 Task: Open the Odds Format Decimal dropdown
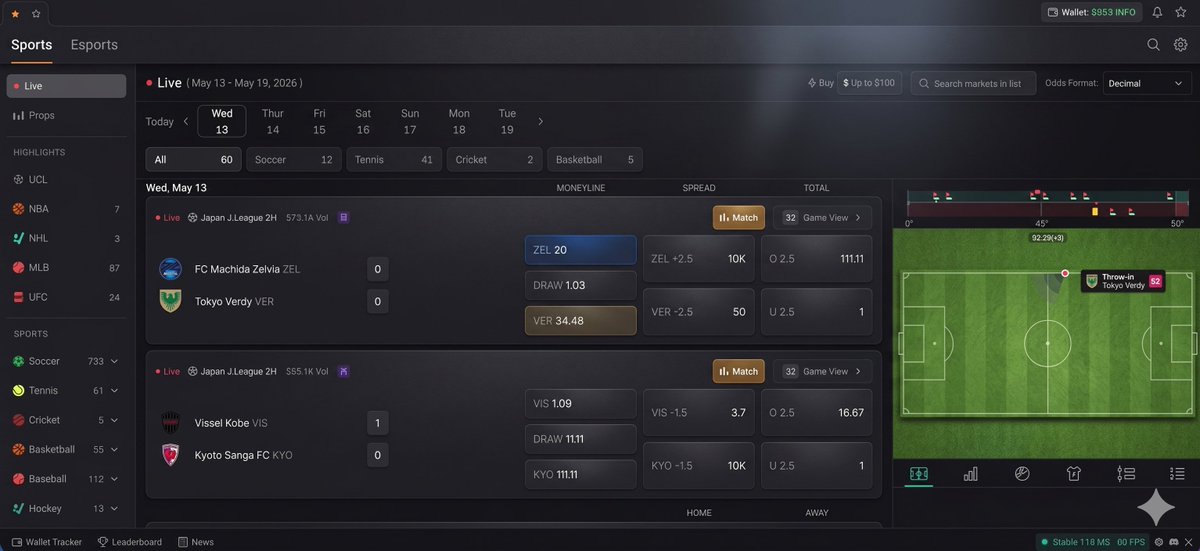1147,84
